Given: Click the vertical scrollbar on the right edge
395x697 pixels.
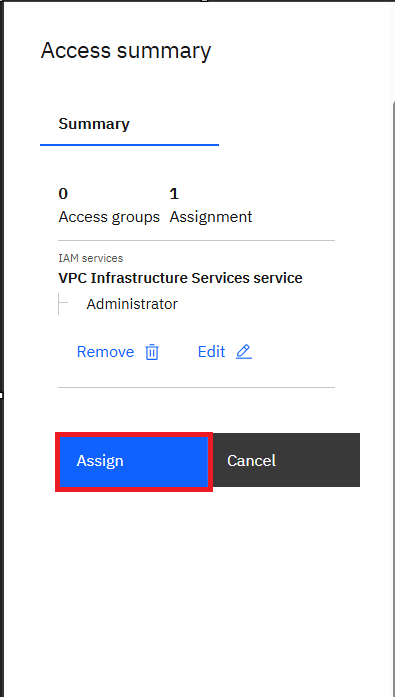Looking at the screenshot, I should [x=394, y=398].
